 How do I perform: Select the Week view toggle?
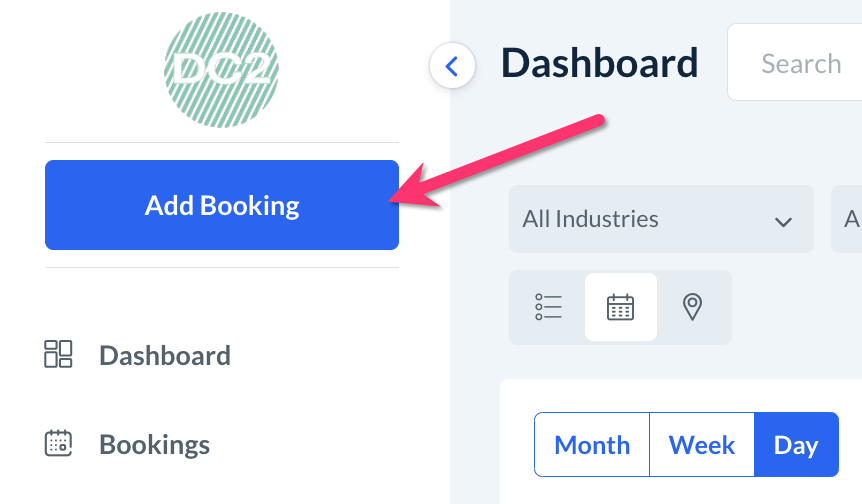click(x=702, y=445)
